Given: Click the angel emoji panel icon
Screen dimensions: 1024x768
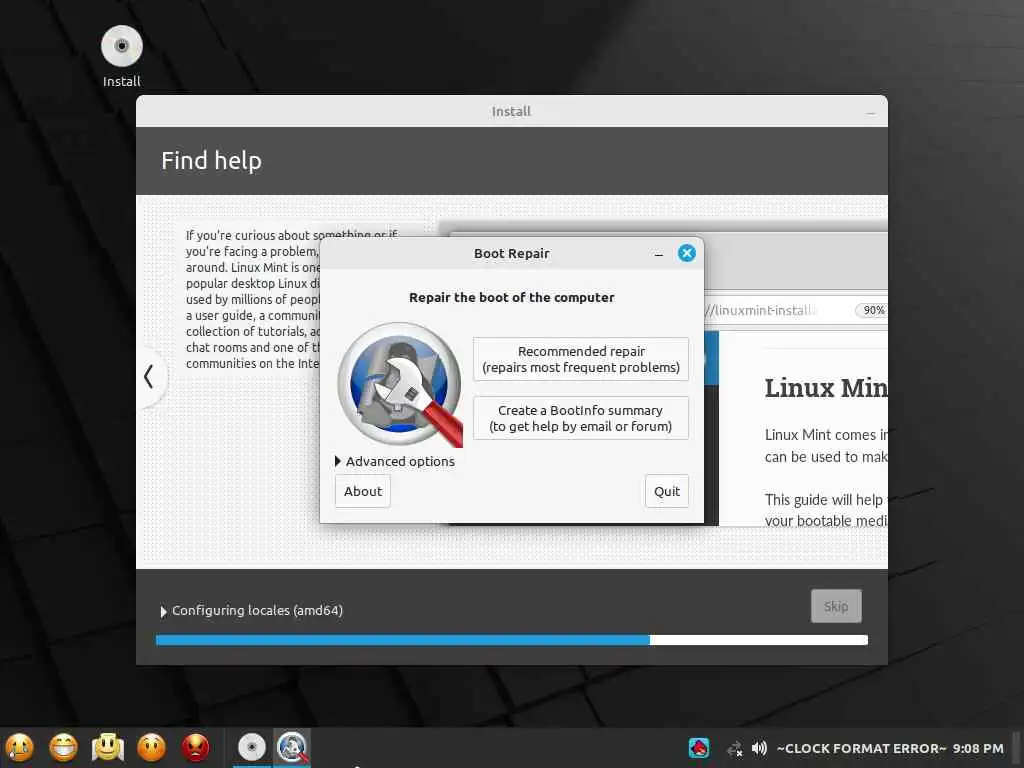Looking at the screenshot, I should tap(108, 747).
